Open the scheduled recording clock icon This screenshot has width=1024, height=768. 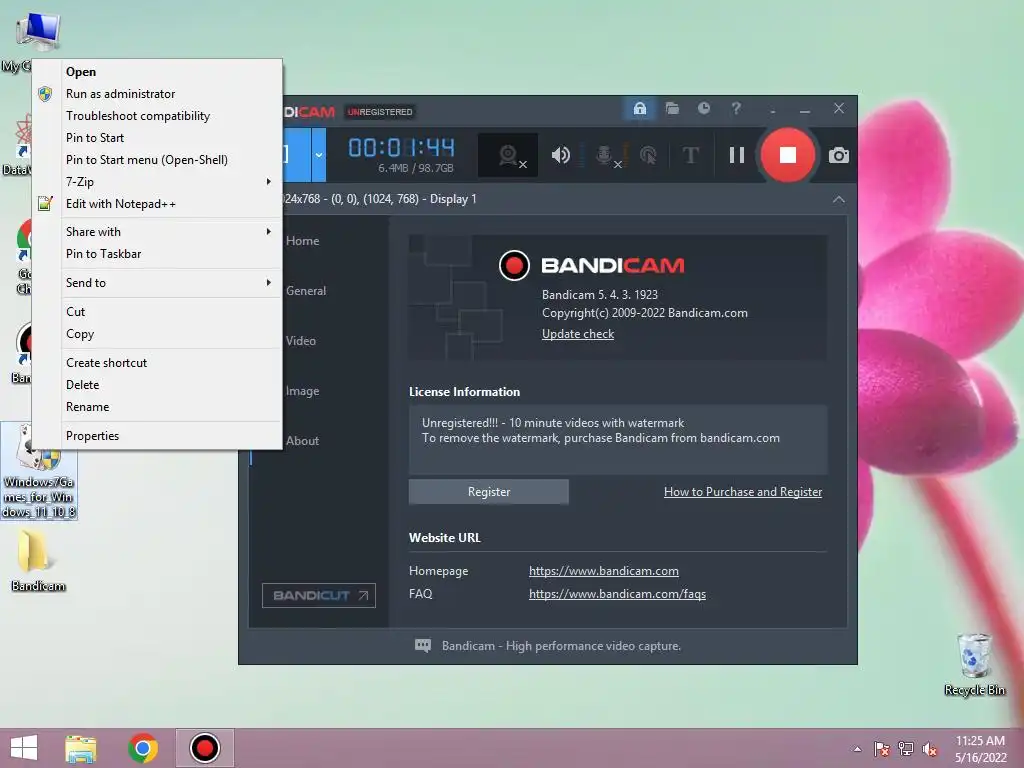click(703, 108)
